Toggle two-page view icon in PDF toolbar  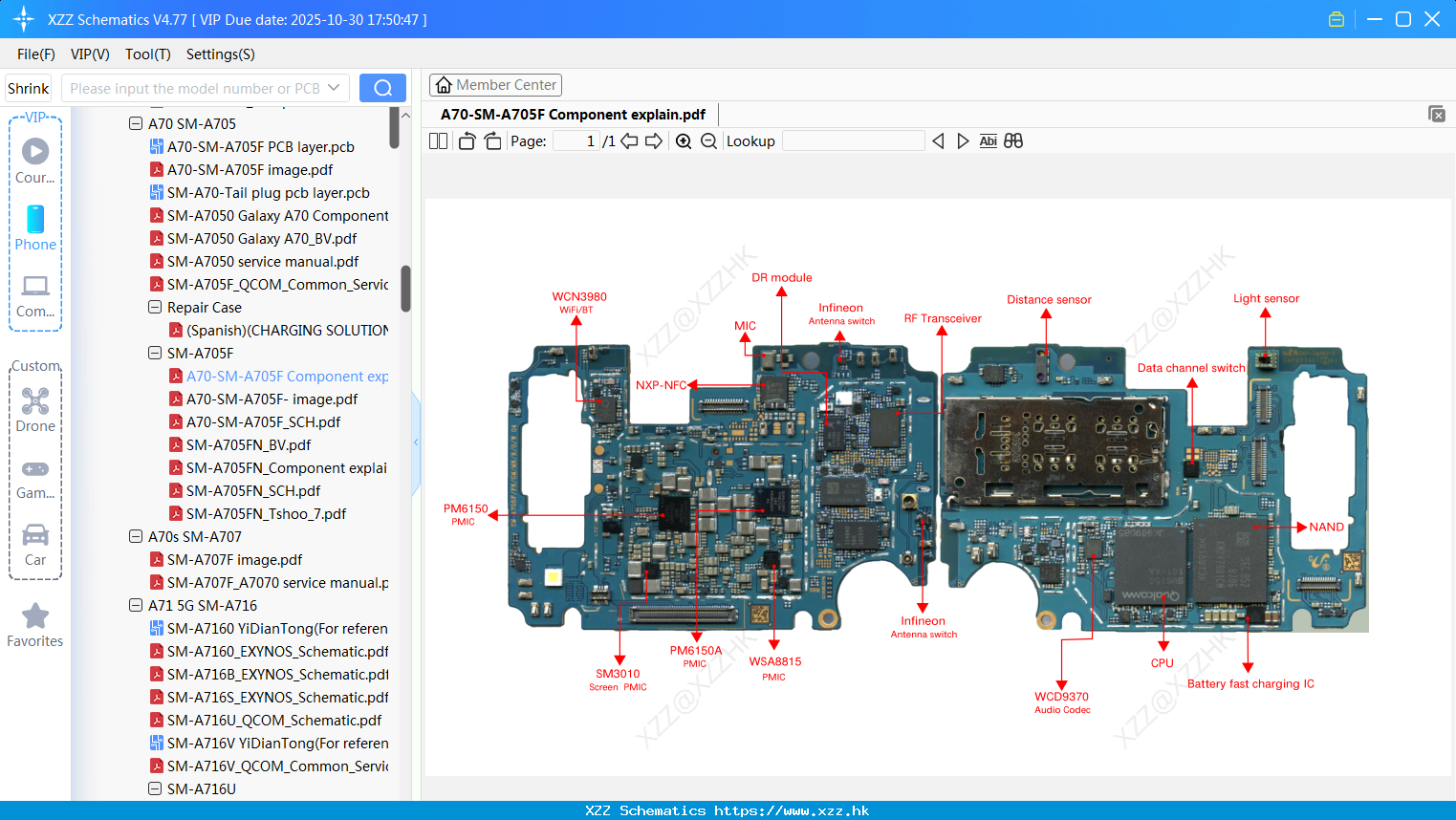click(439, 140)
